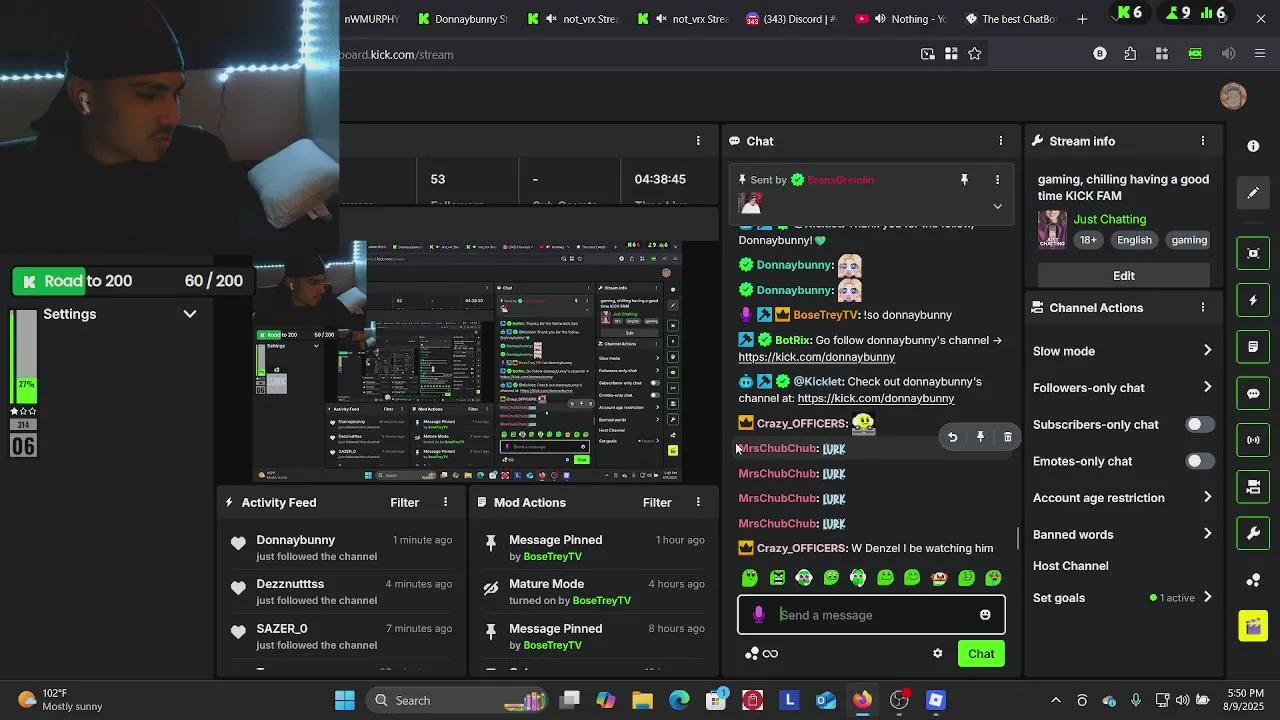Image resolution: width=1280 pixels, height=720 pixels.
Task: Open chat settings gear icon
Action: pos(937,654)
